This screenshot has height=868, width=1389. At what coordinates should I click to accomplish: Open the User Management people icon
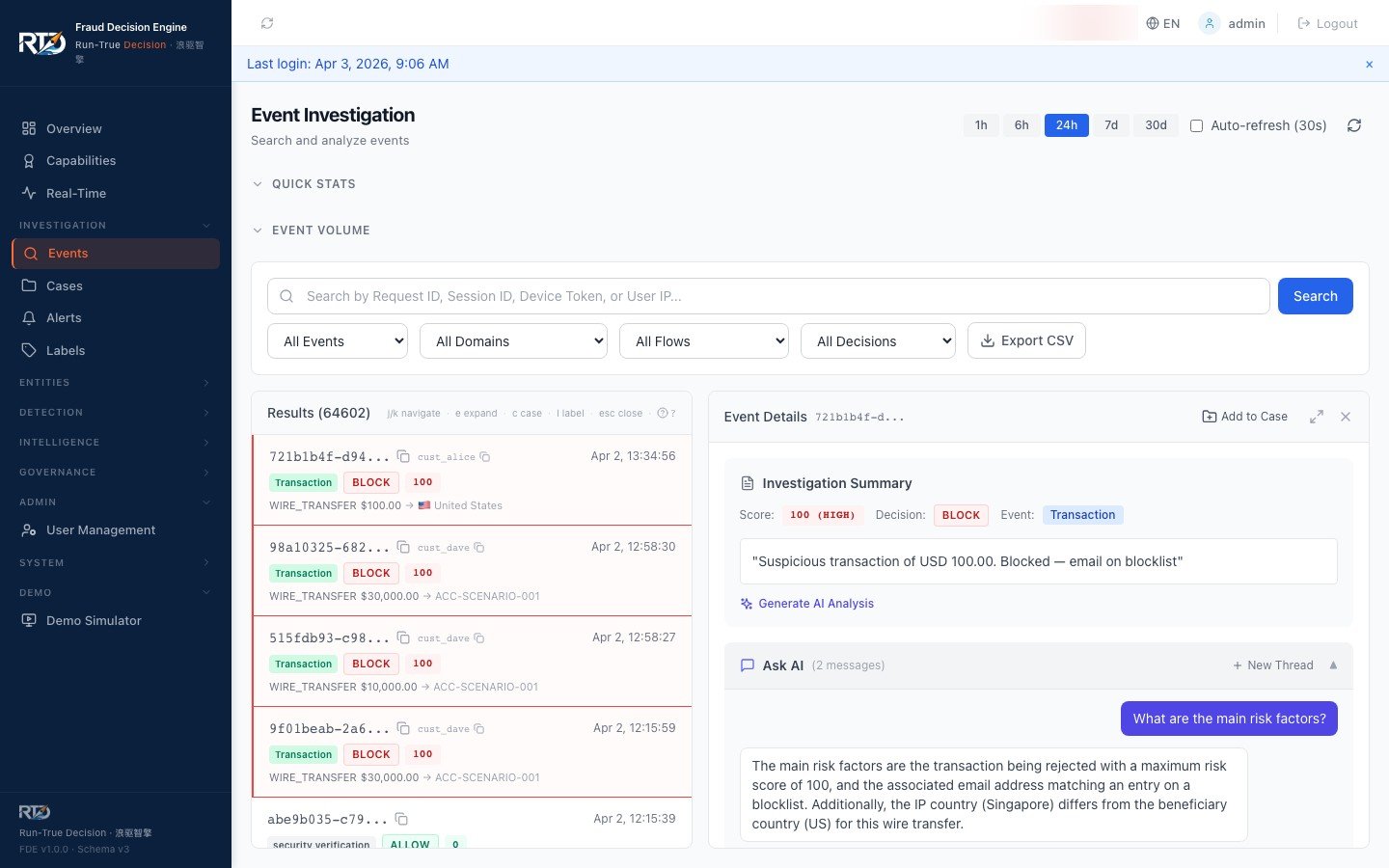pos(29,529)
